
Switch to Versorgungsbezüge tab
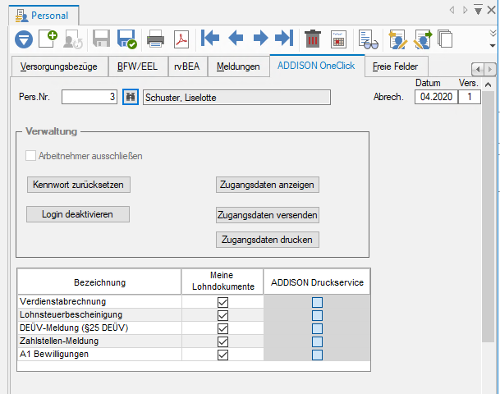point(59,67)
